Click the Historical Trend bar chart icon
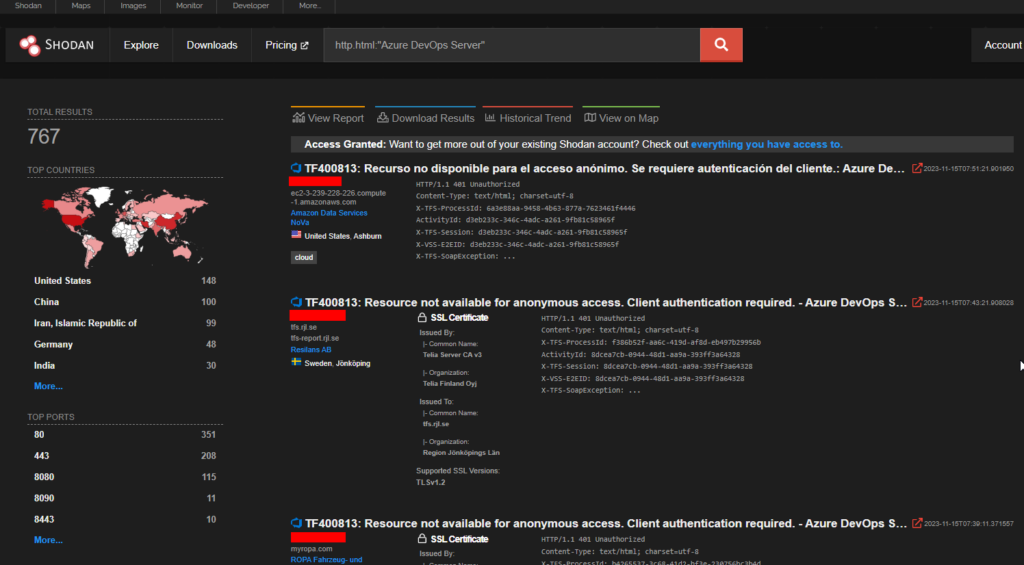The image size is (1024, 565). tap(490, 118)
